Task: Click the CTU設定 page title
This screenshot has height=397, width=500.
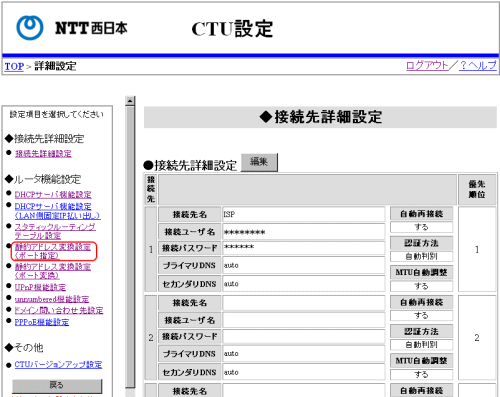Action: pyautogui.click(x=232, y=29)
